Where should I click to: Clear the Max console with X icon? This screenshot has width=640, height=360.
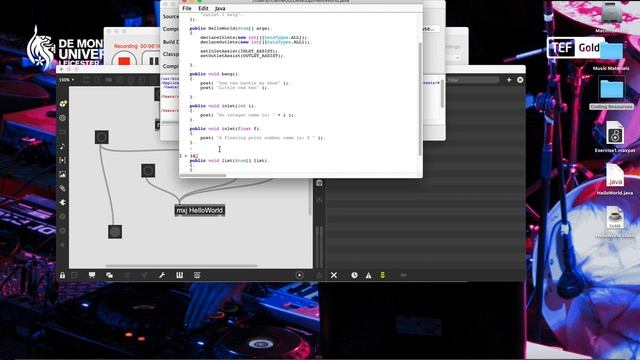[334, 276]
